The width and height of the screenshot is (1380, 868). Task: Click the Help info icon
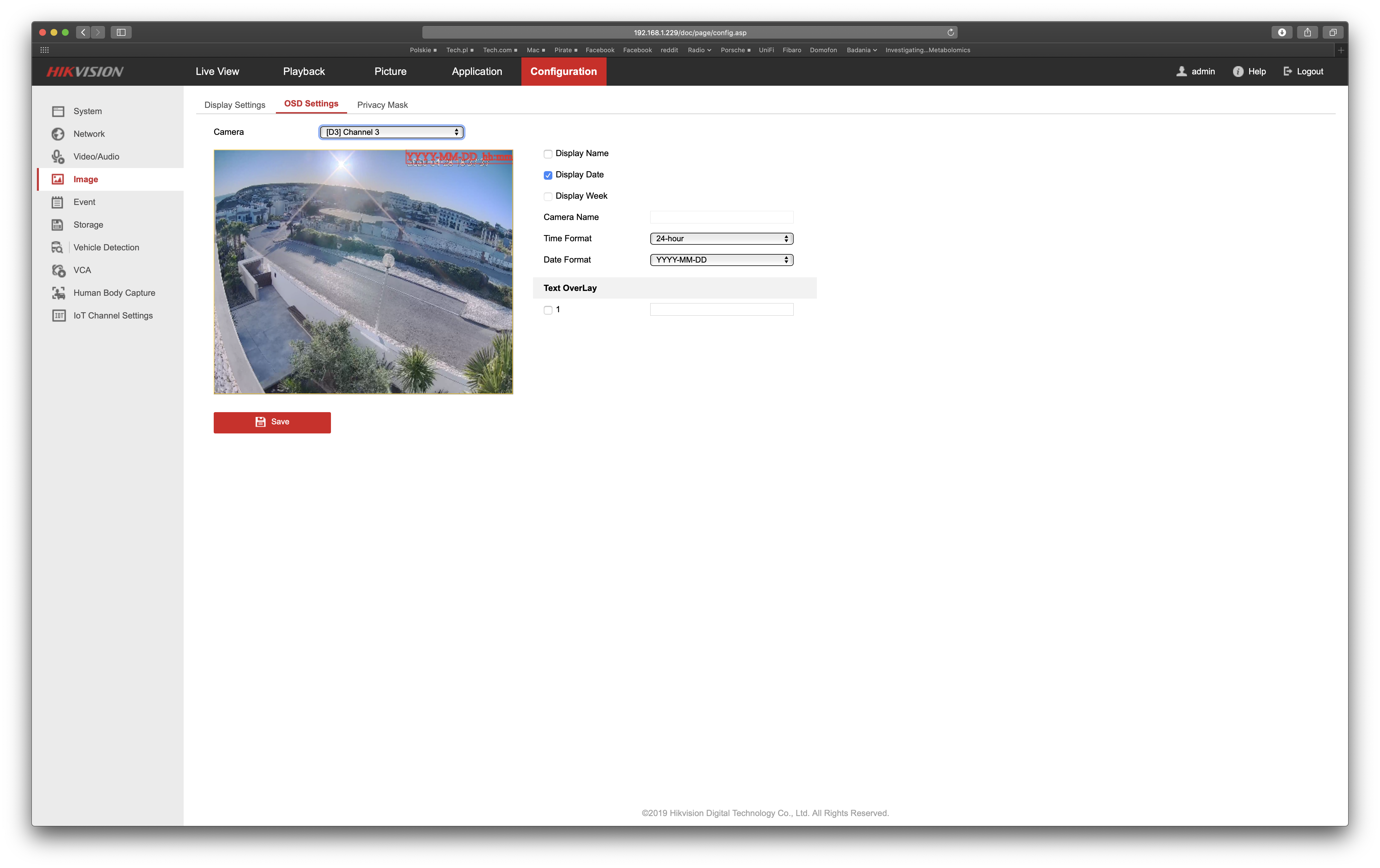point(1238,72)
